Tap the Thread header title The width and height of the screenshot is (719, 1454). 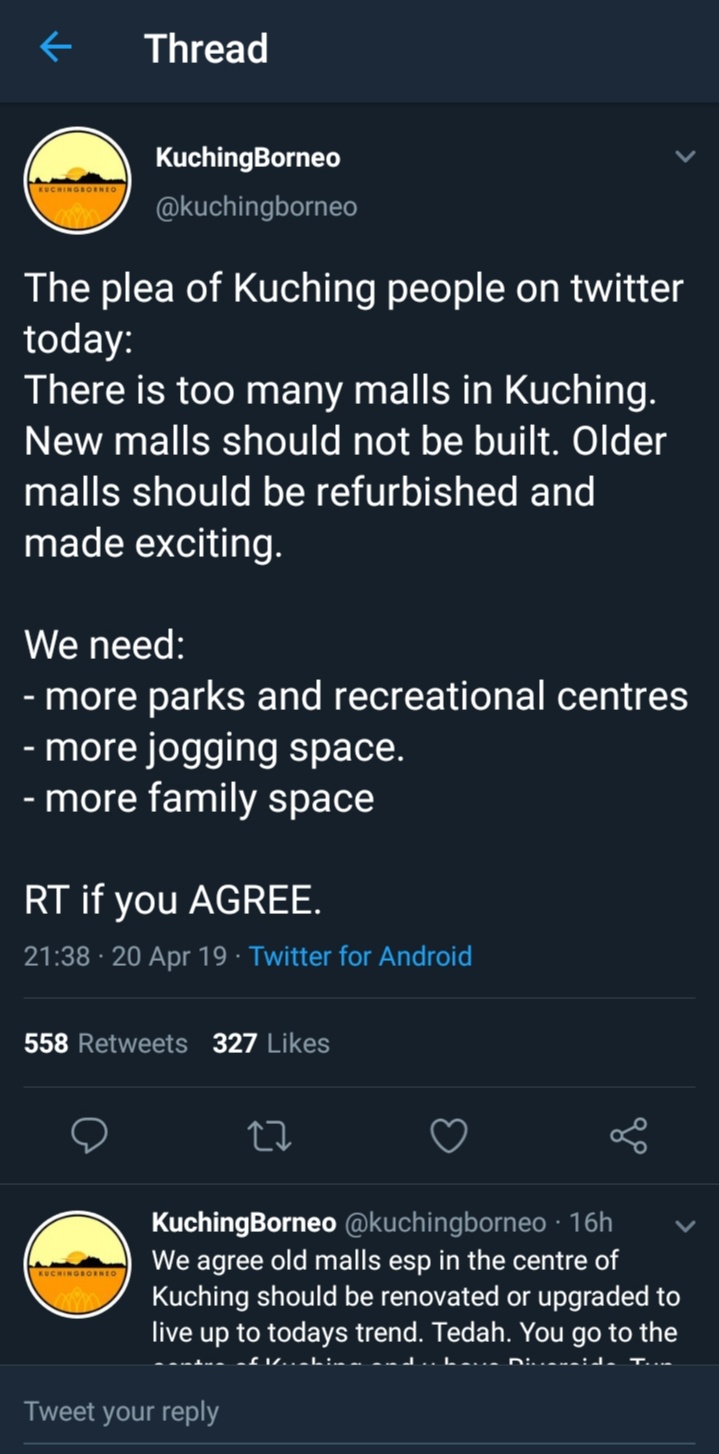point(206,48)
